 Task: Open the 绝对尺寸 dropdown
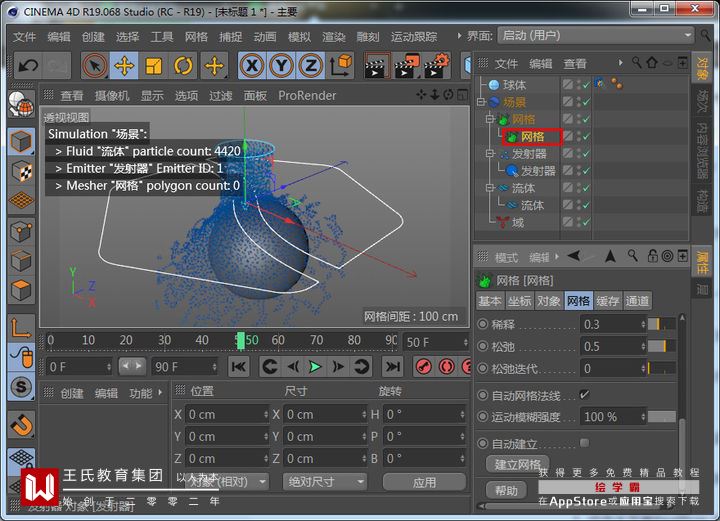pyautogui.click(x=325, y=482)
